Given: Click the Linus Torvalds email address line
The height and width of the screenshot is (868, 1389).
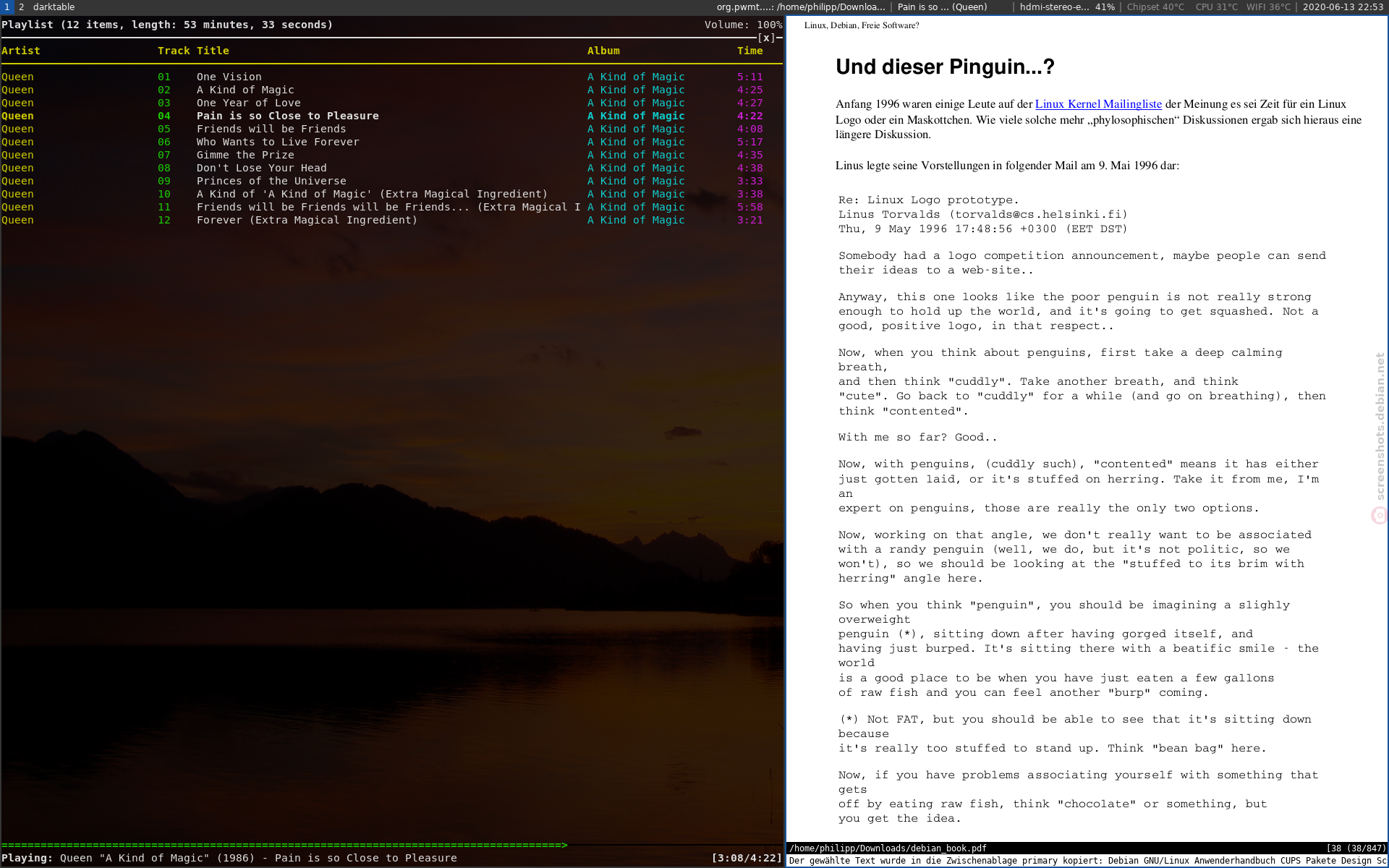Looking at the screenshot, I should 983,215.
